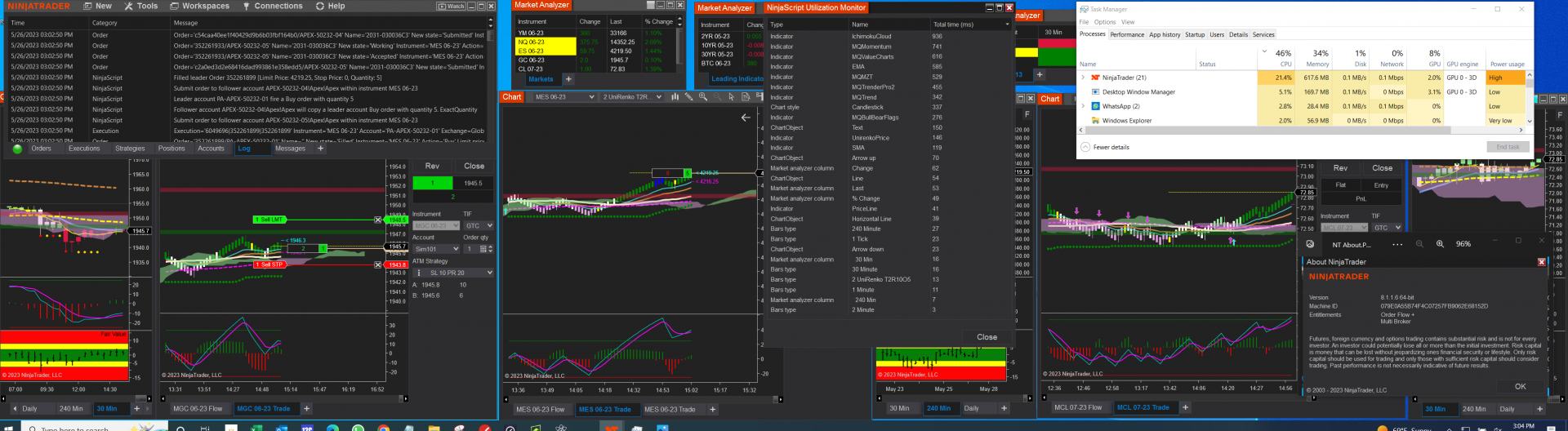Click the zoom in magnifier on the MES chart

click(x=703, y=96)
